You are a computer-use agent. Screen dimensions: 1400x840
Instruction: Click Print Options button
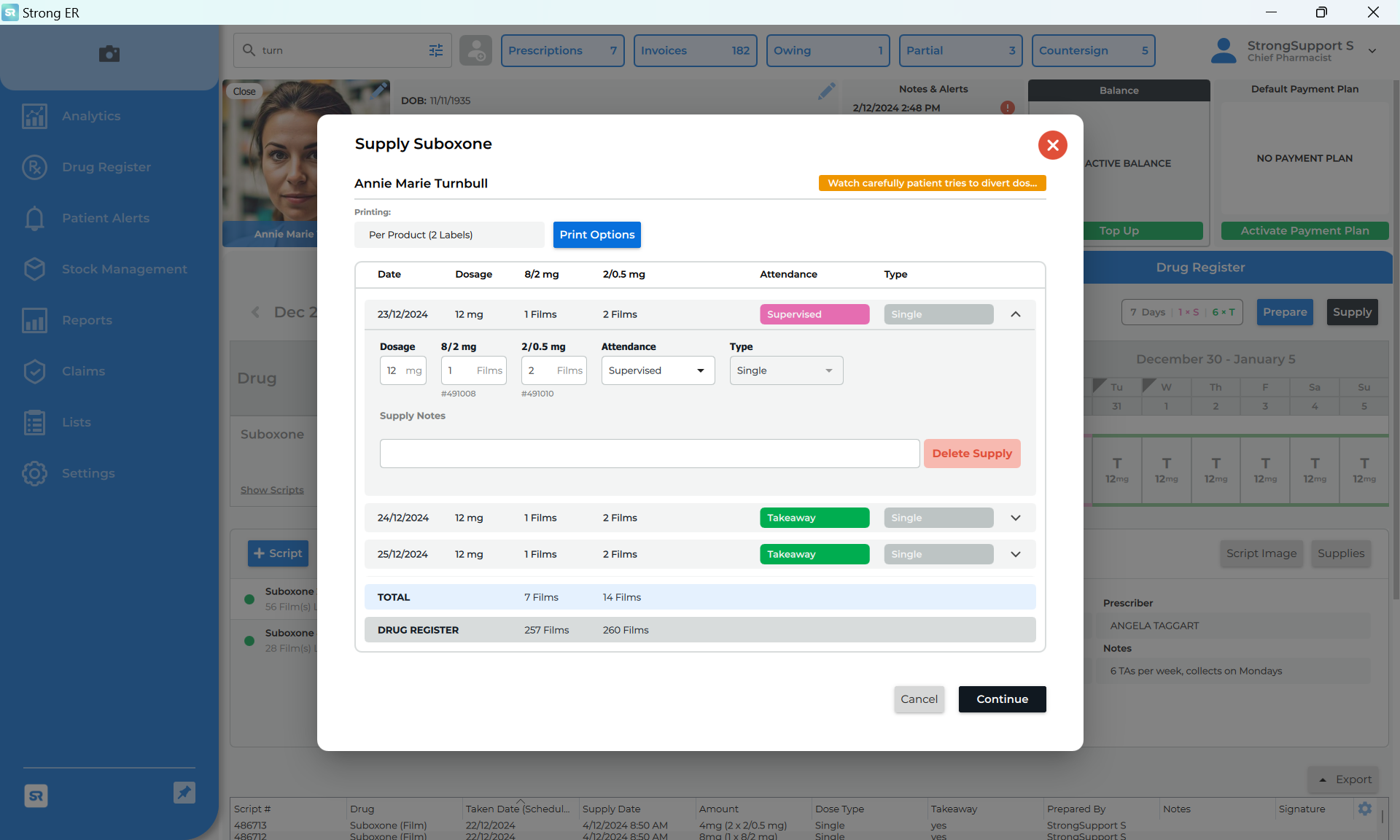tap(596, 235)
